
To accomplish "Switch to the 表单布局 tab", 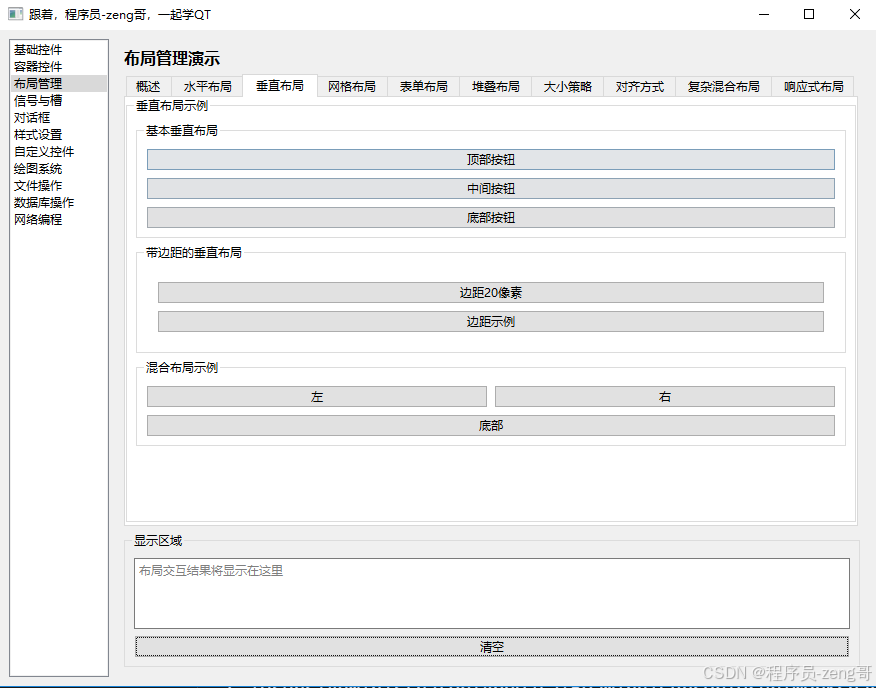I will click(423, 86).
